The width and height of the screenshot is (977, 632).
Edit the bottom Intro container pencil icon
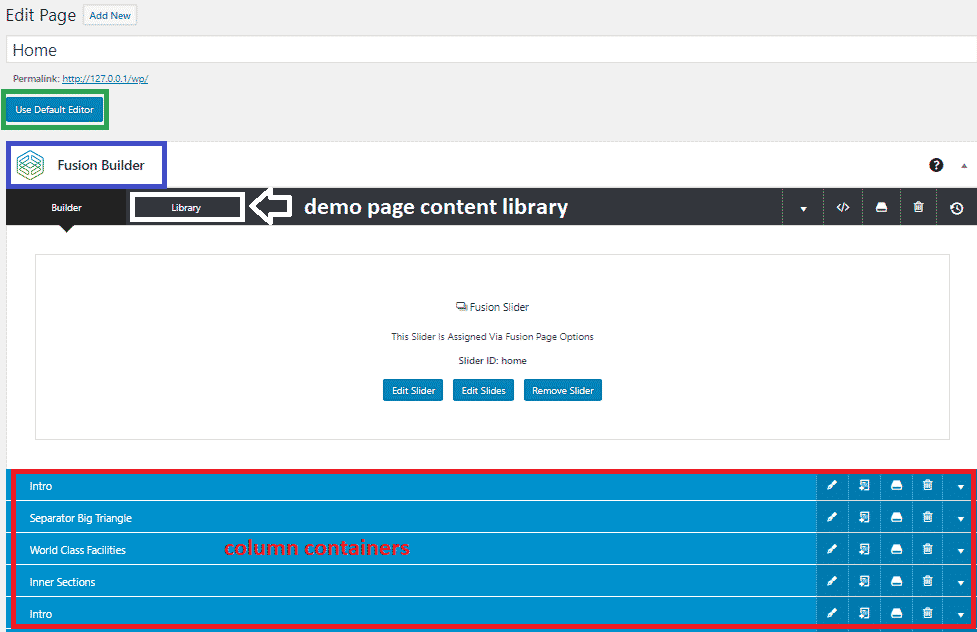(x=832, y=613)
